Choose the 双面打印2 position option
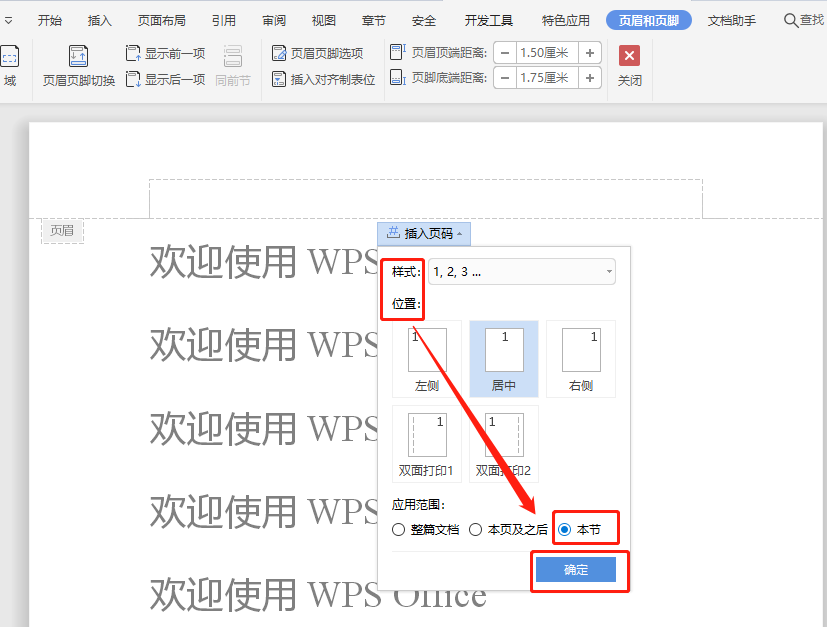 [x=504, y=443]
